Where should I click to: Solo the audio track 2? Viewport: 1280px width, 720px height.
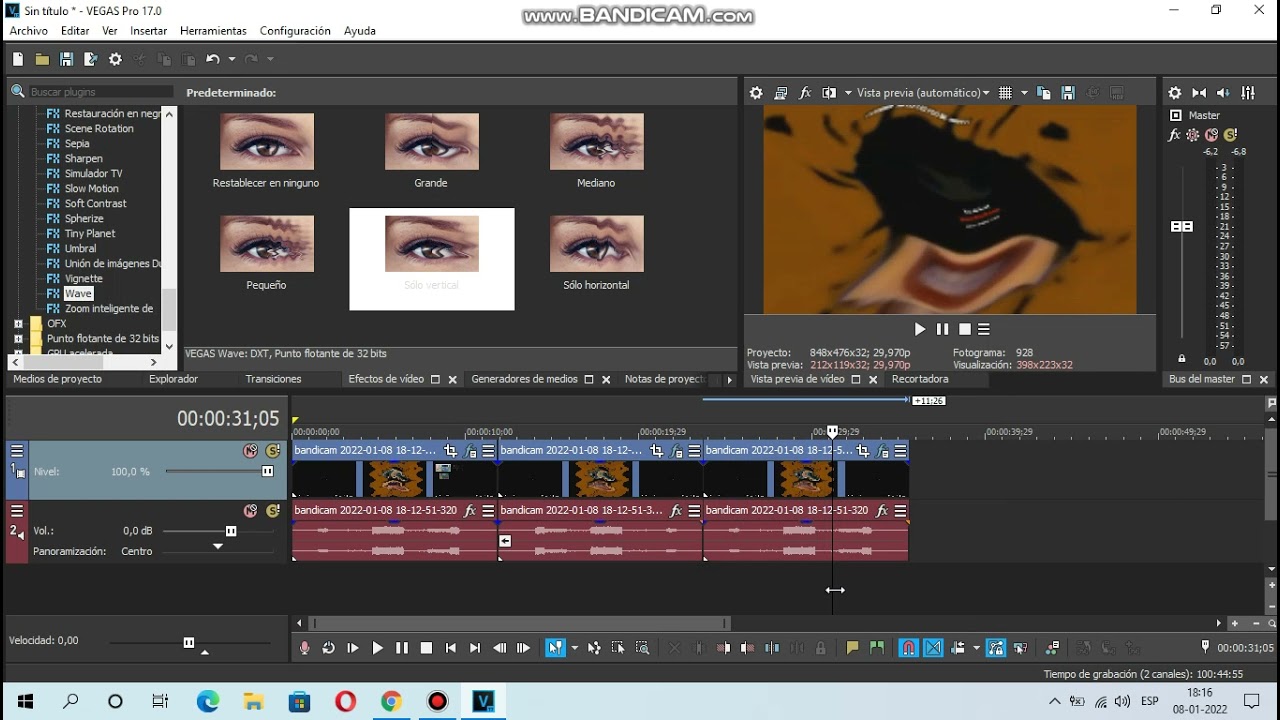pos(273,511)
